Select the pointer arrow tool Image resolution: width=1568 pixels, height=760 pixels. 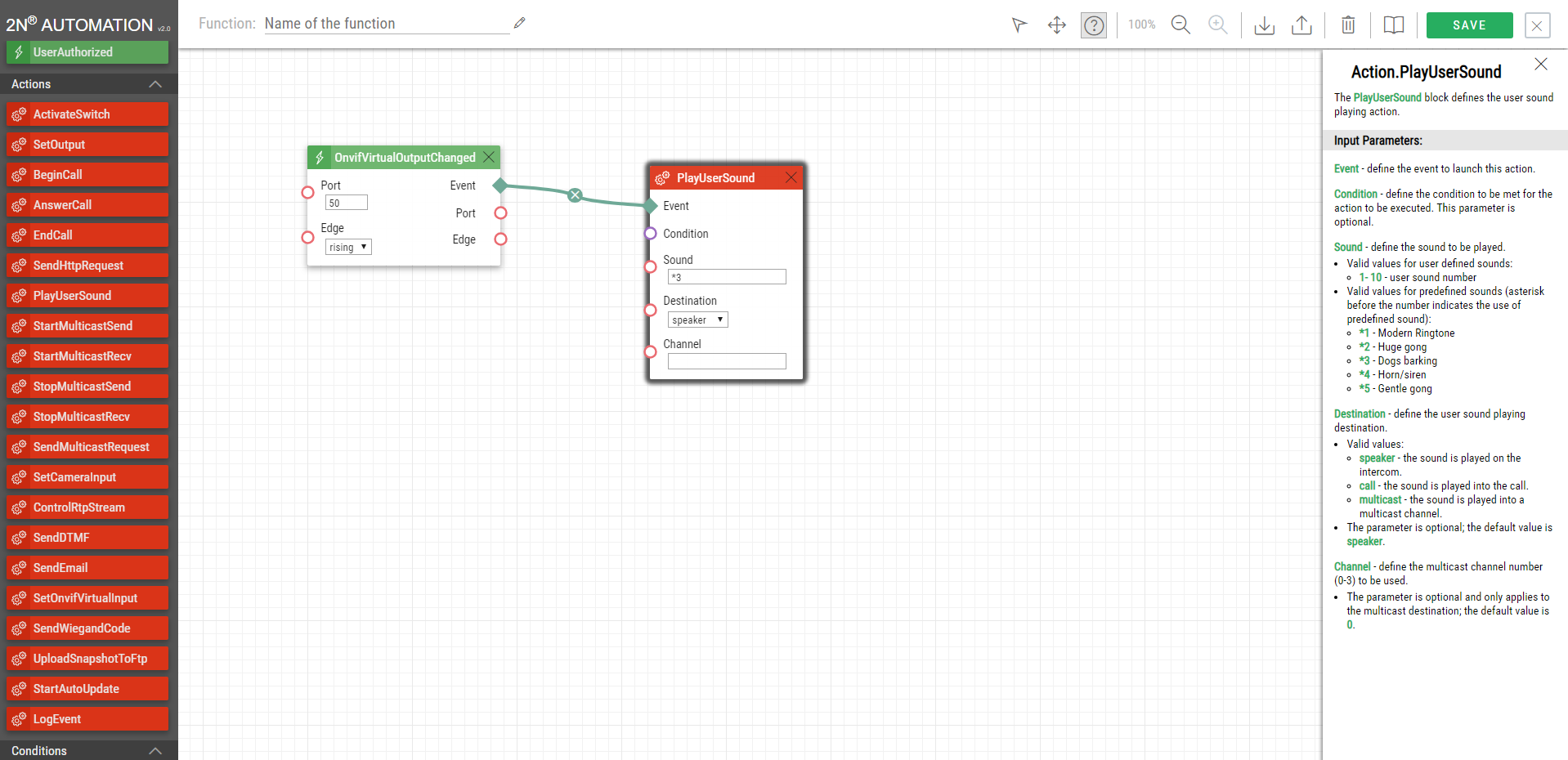1019,25
